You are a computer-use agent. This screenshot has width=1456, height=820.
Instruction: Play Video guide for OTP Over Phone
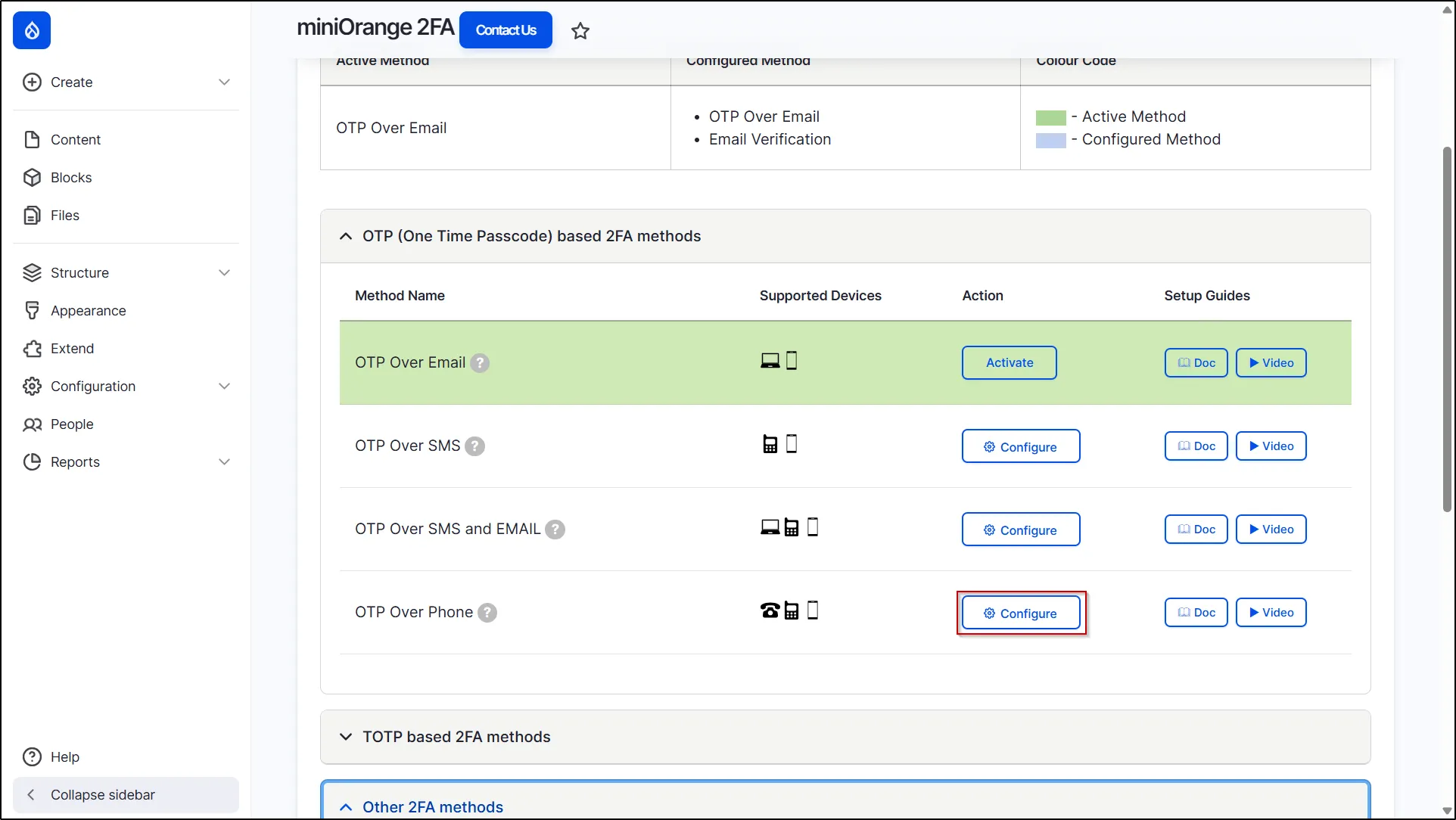1271,613
